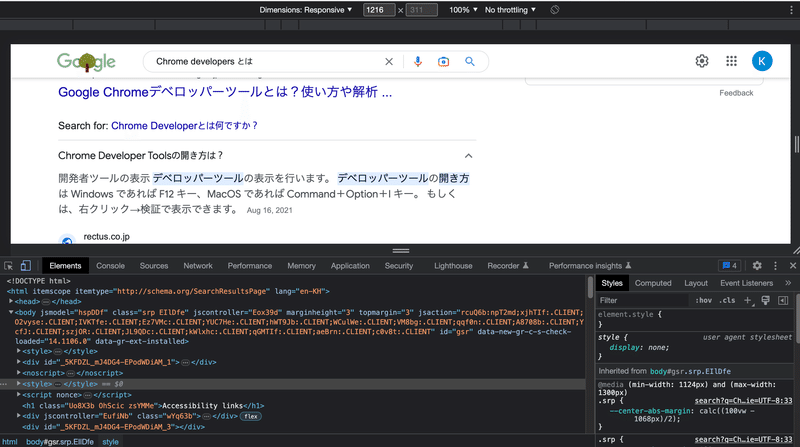Click the Google search text field
Viewport: 800px width, 447px height.
[x=265, y=62]
